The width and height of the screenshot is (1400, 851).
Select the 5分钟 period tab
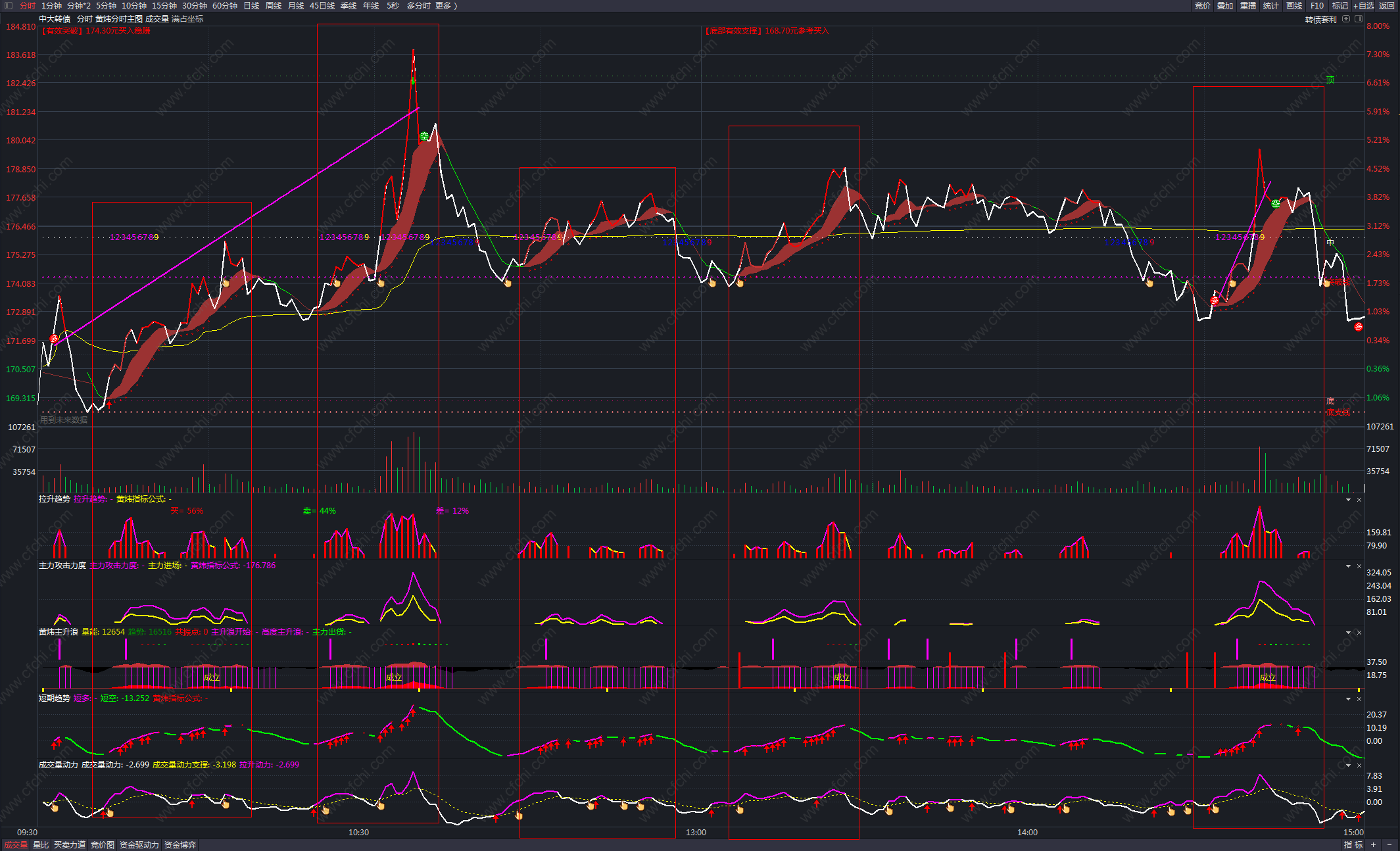point(106,5)
